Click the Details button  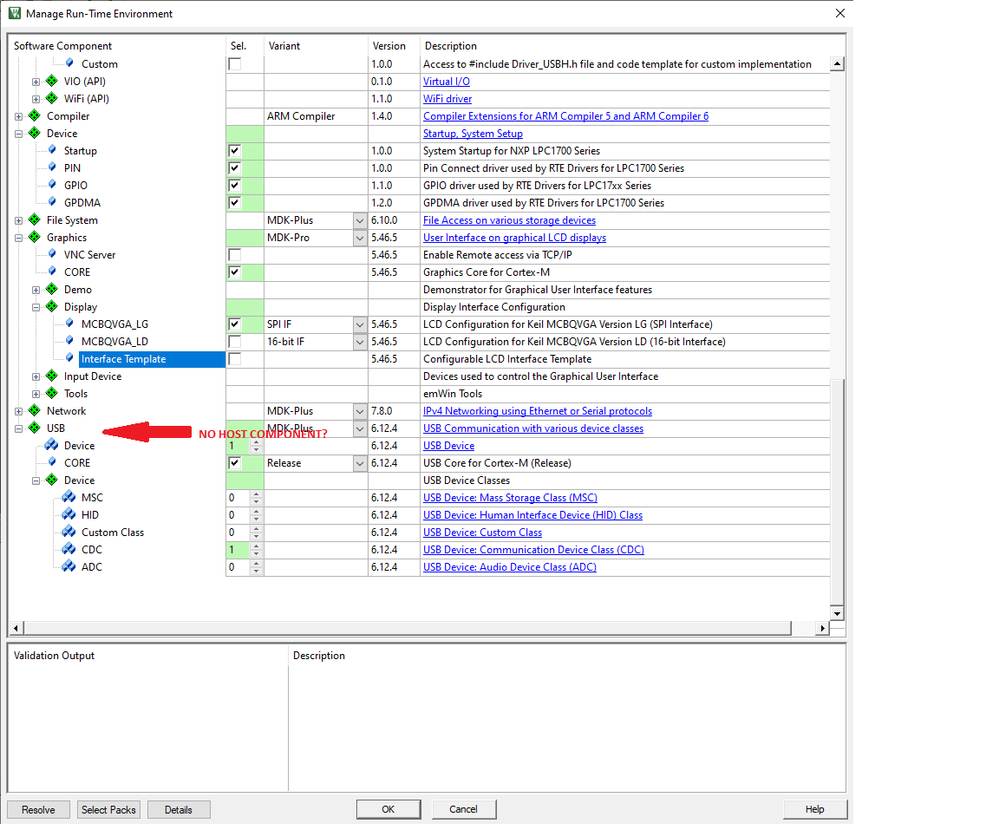[178, 809]
